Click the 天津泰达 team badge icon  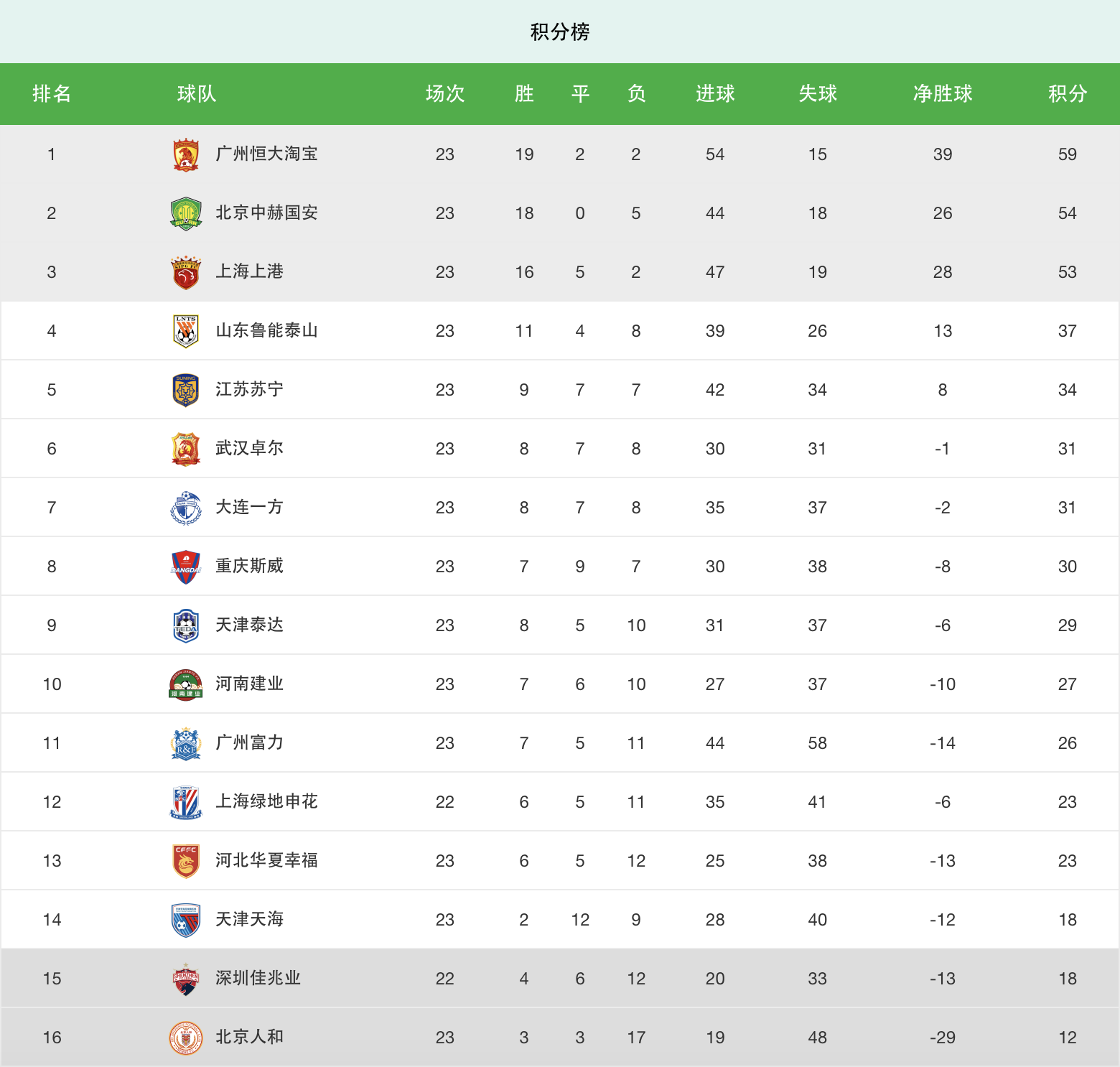(x=186, y=625)
